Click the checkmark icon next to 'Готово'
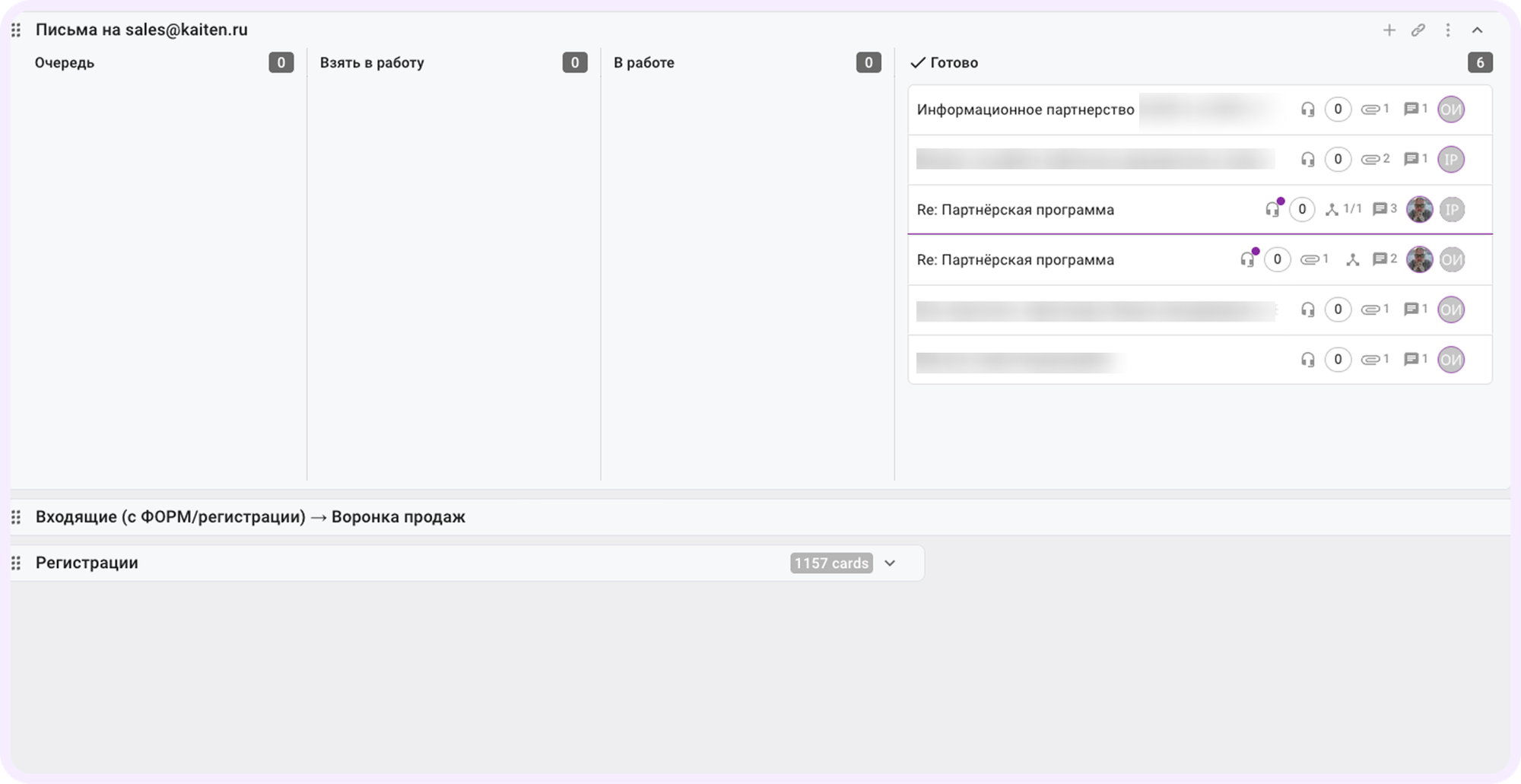The height and width of the screenshot is (784, 1521). (919, 62)
